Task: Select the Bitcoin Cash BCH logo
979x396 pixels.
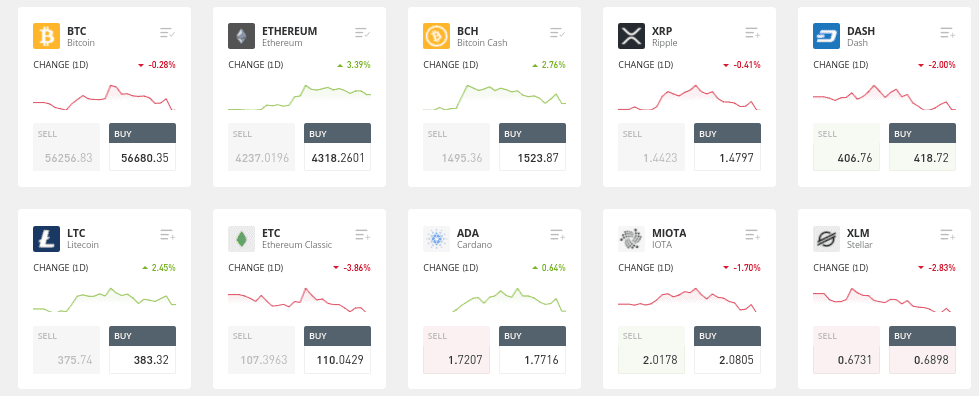Action: pyautogui.click(x=436, y=36)
